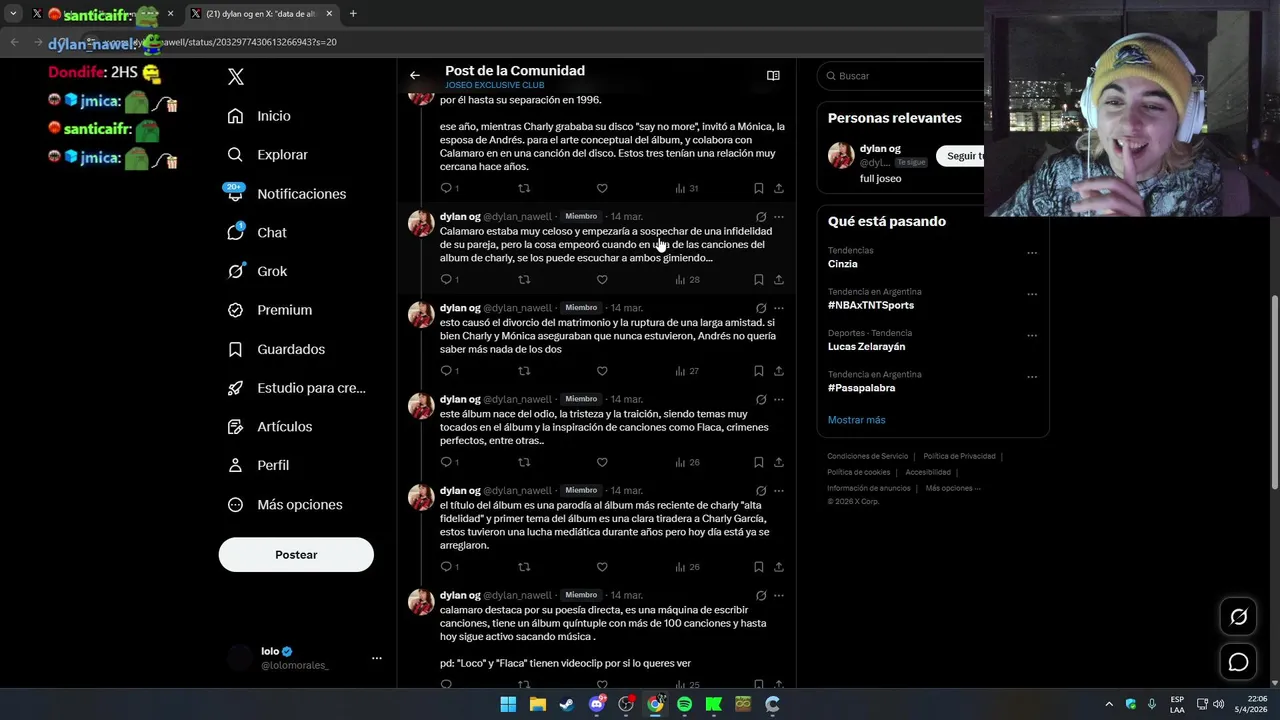
Task: Open Discord from the taskbar
Action: point(597,704)
